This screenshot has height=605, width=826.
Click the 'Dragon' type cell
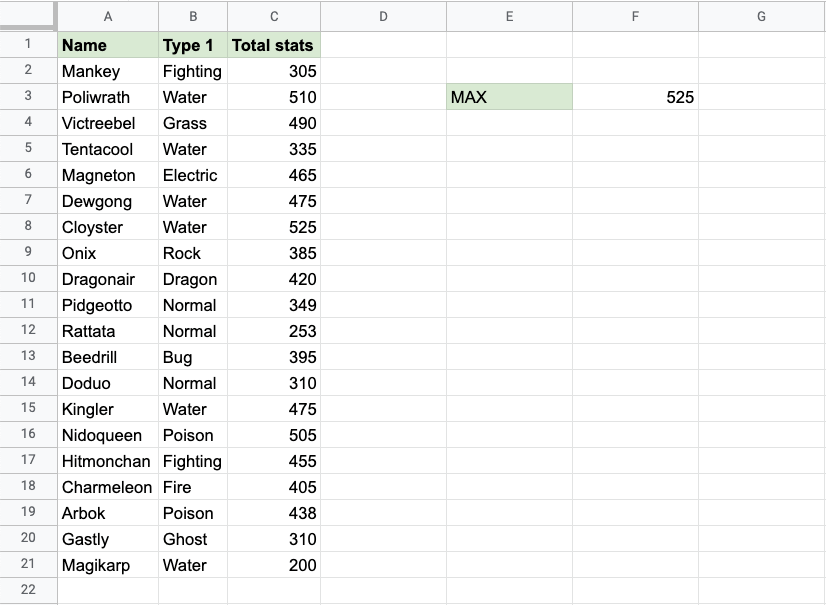(193, 279)
